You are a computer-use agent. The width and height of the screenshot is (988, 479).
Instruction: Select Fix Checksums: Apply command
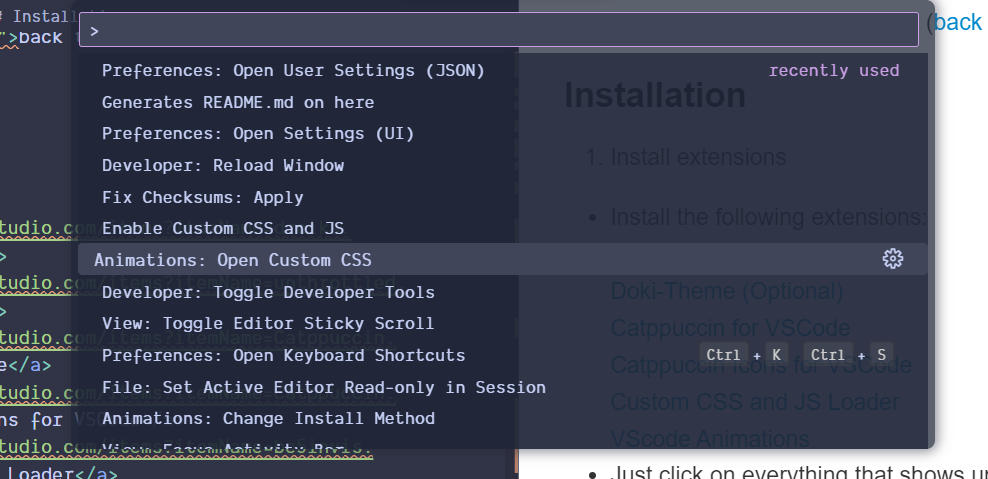[502, 197]
